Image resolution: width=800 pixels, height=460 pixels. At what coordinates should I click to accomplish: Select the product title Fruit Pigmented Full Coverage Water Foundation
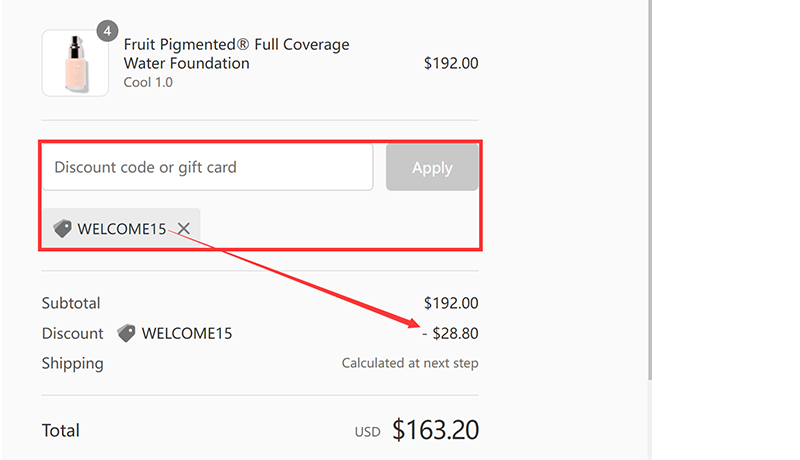[x=236, y=54]
